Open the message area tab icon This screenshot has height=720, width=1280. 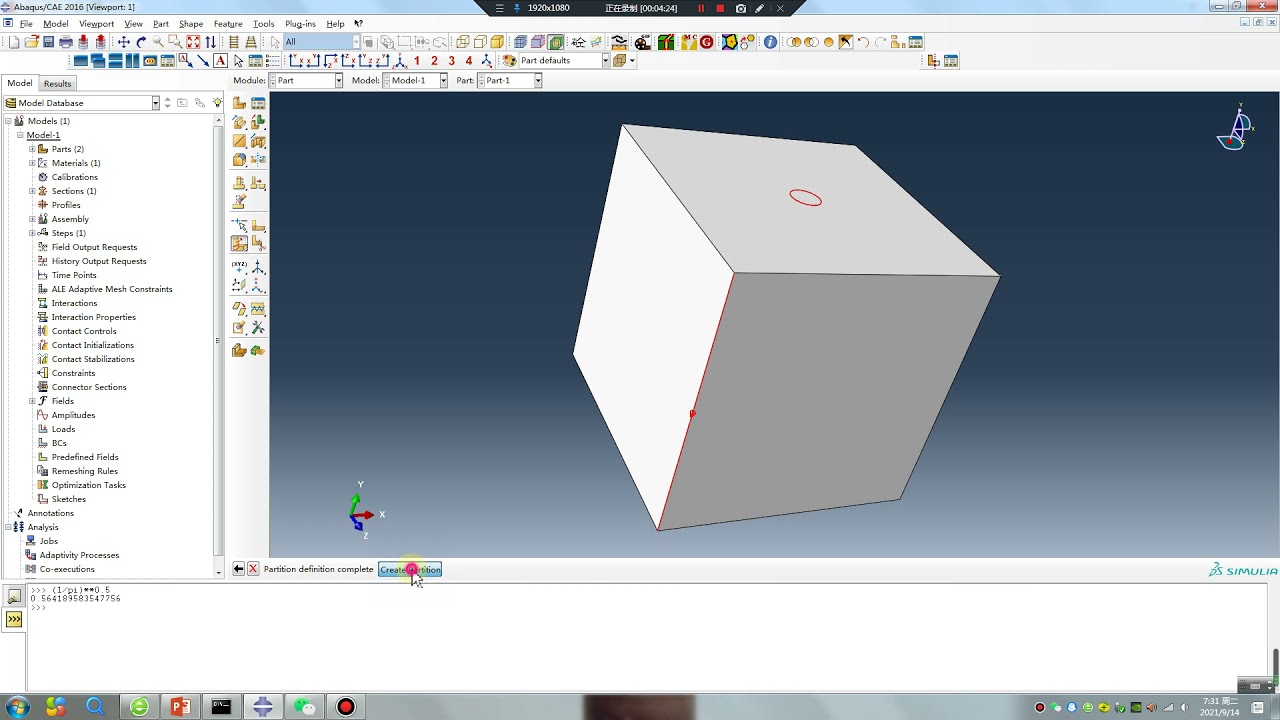(x=14, y=597)
